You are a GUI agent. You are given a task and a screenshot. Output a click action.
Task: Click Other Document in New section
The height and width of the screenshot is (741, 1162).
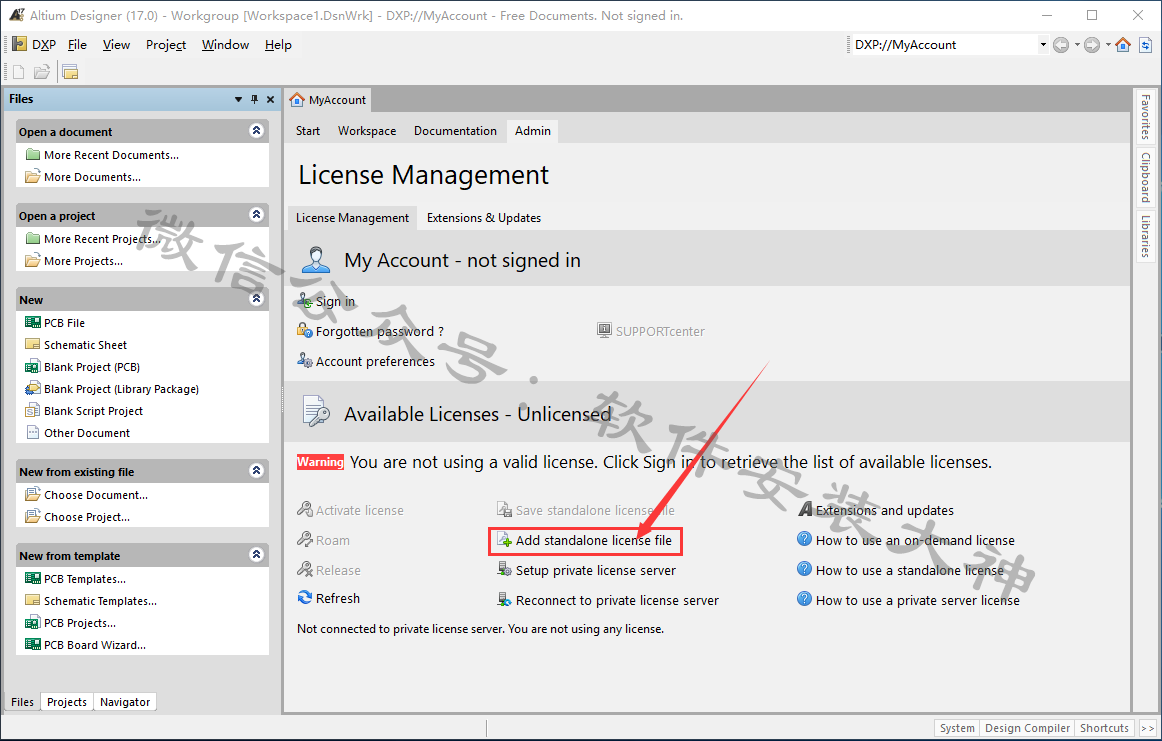(x=87, y=433)
